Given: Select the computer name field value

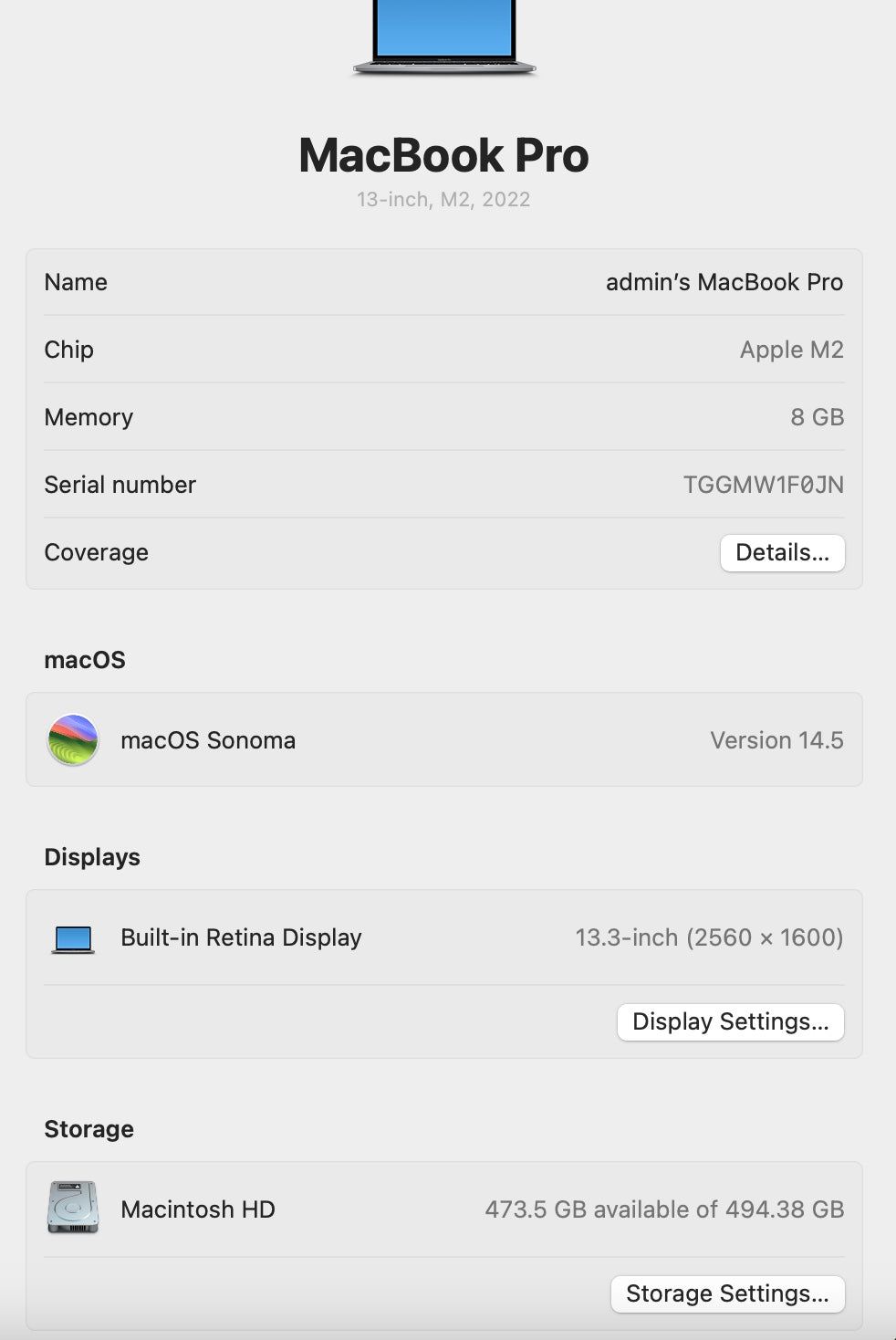Looking at the screenshot, I should tap(724, 282).
